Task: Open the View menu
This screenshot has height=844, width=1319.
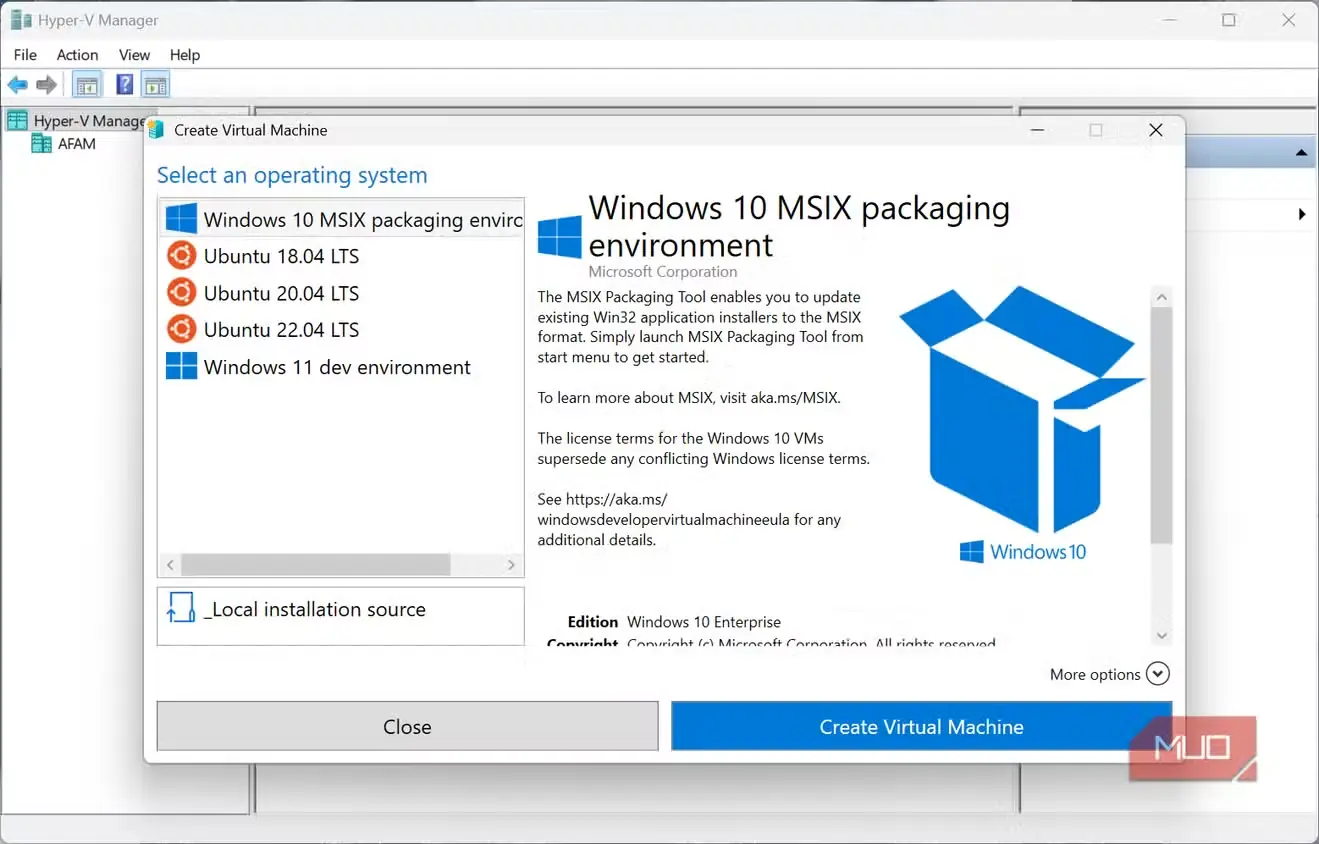Action: pyautogui.click(x=134, y=55)
